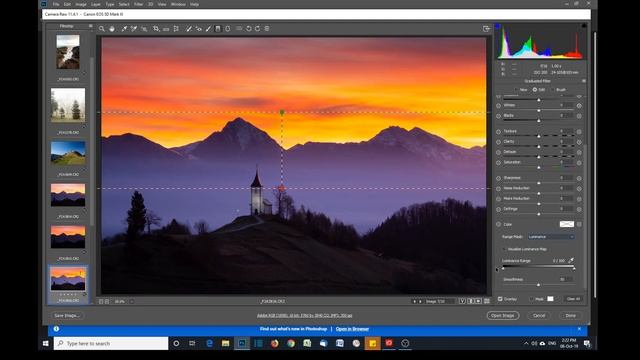The width and height of the screenshot is (640, 360).
Task: Click the increase Saturation plus icon
Action: pyautogui.click(x=579, y=163)
